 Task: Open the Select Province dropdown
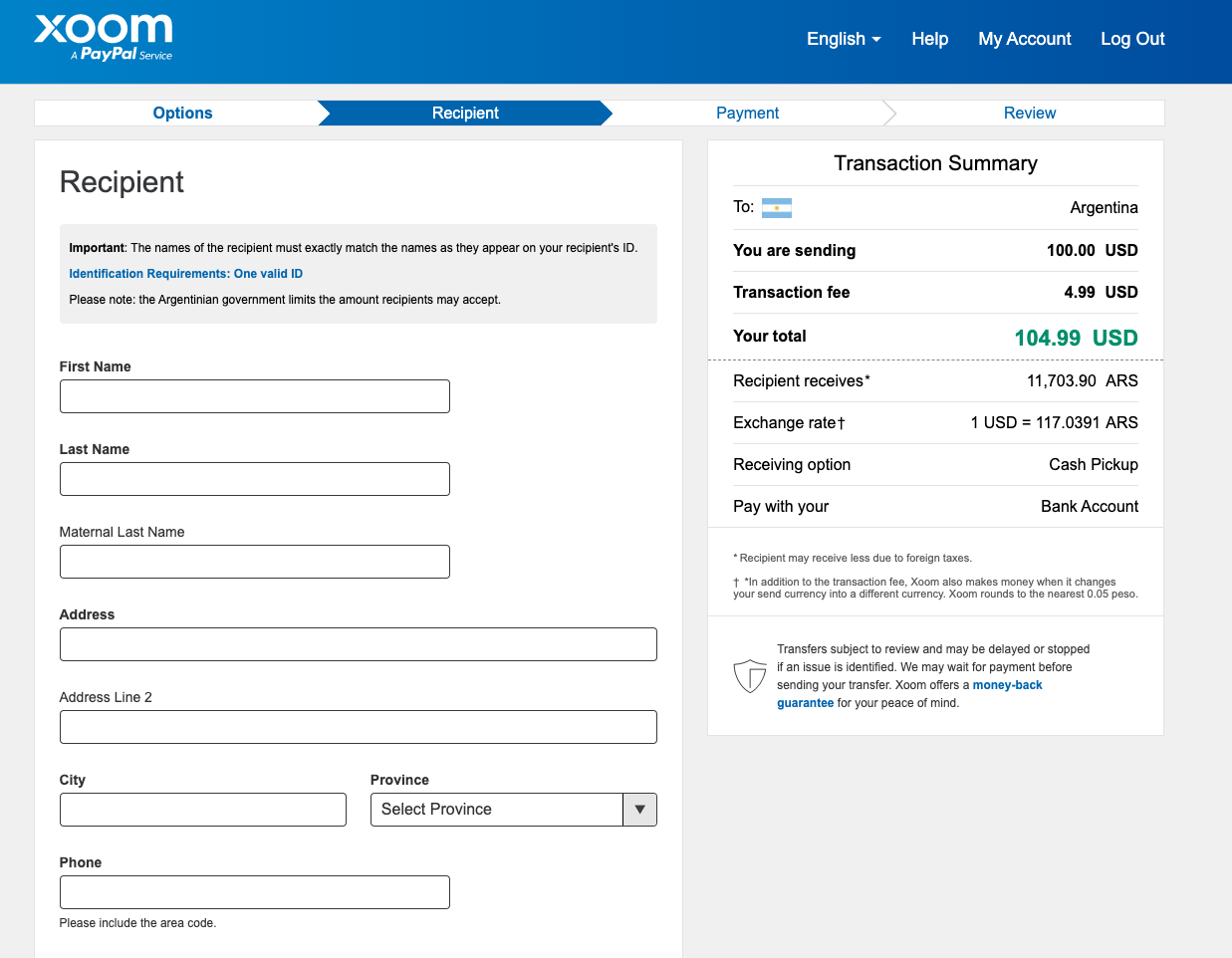(x=496, y=810)
